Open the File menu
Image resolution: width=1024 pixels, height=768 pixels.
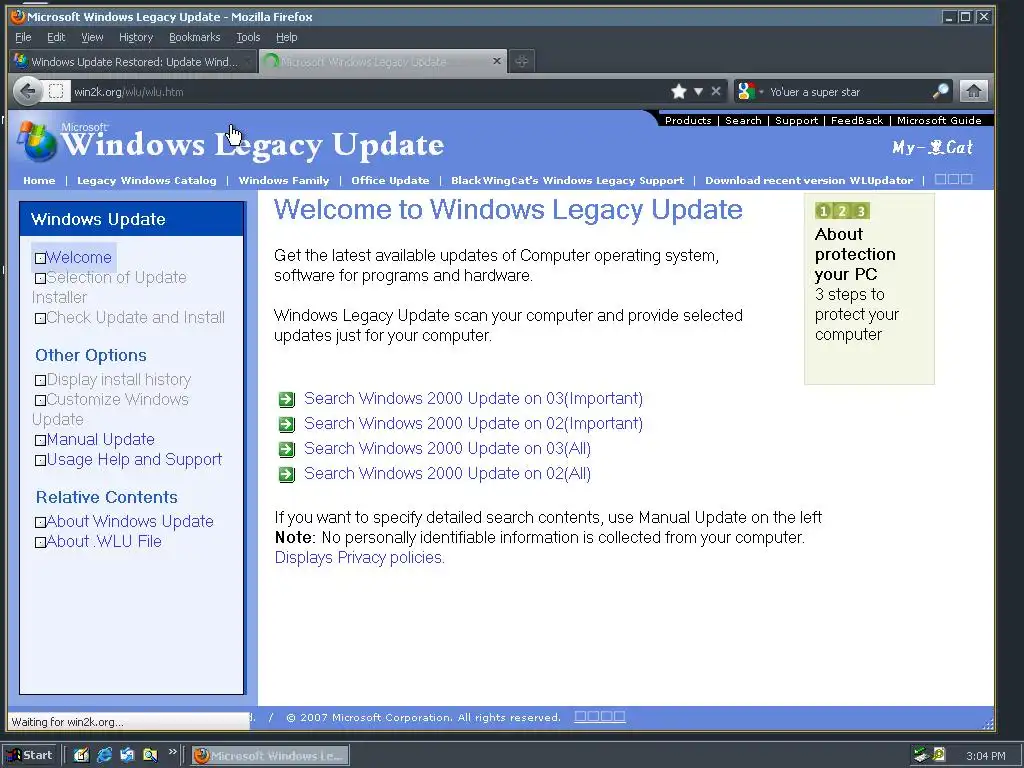23,37
